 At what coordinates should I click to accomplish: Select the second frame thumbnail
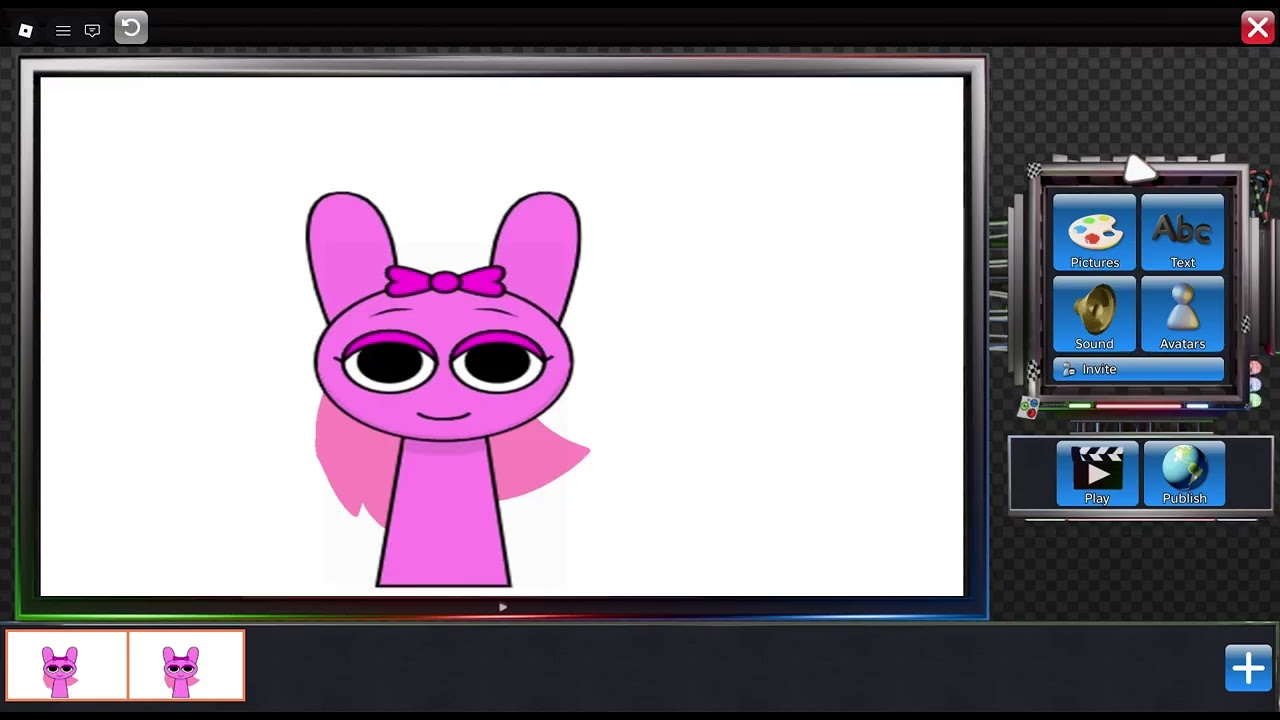point(186,665)
